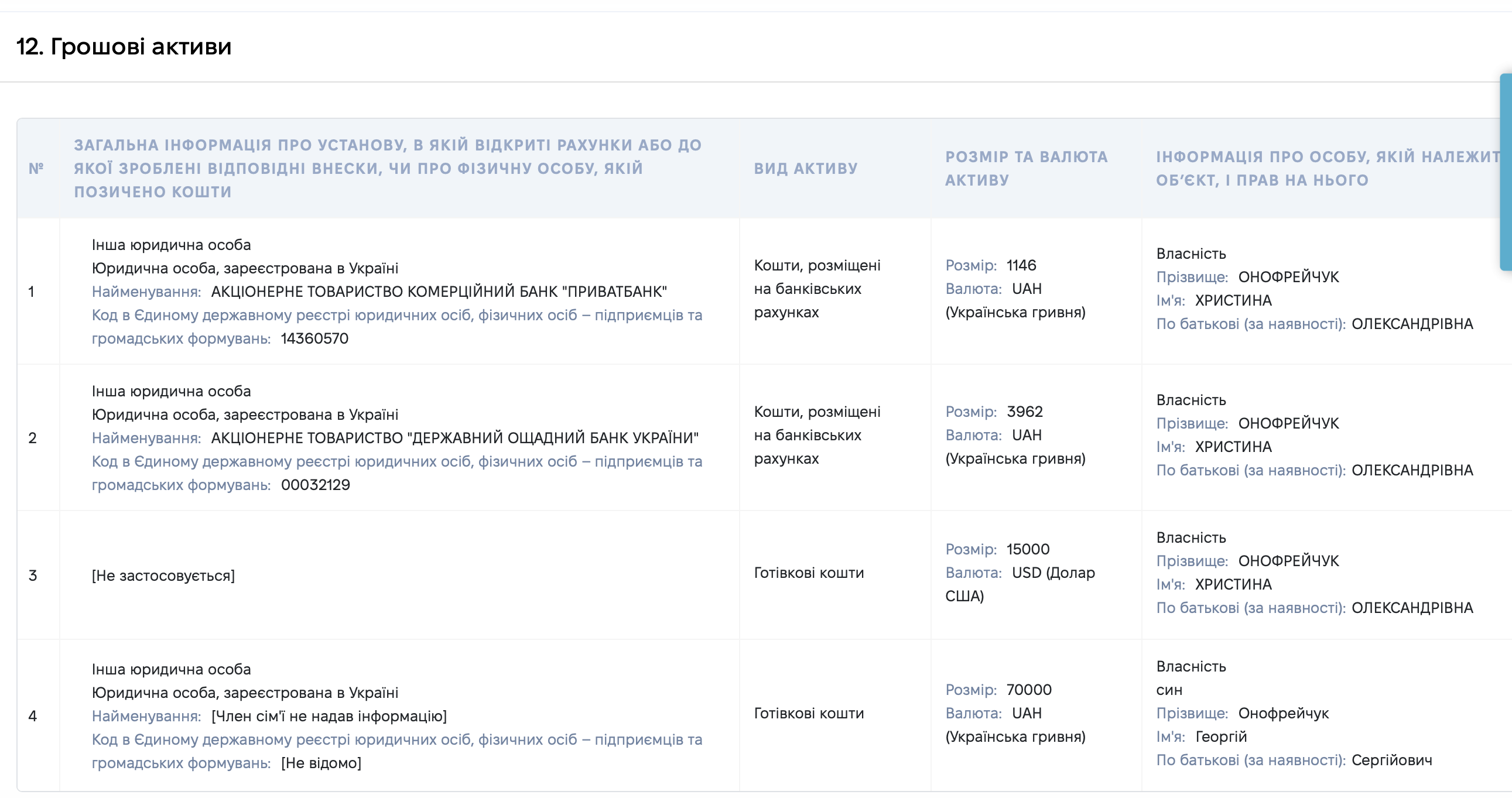This screenshot has height=798, width=1512.
Task: Click the asset amount 3962 in row 2
Action: click(x=1025, y=412)
